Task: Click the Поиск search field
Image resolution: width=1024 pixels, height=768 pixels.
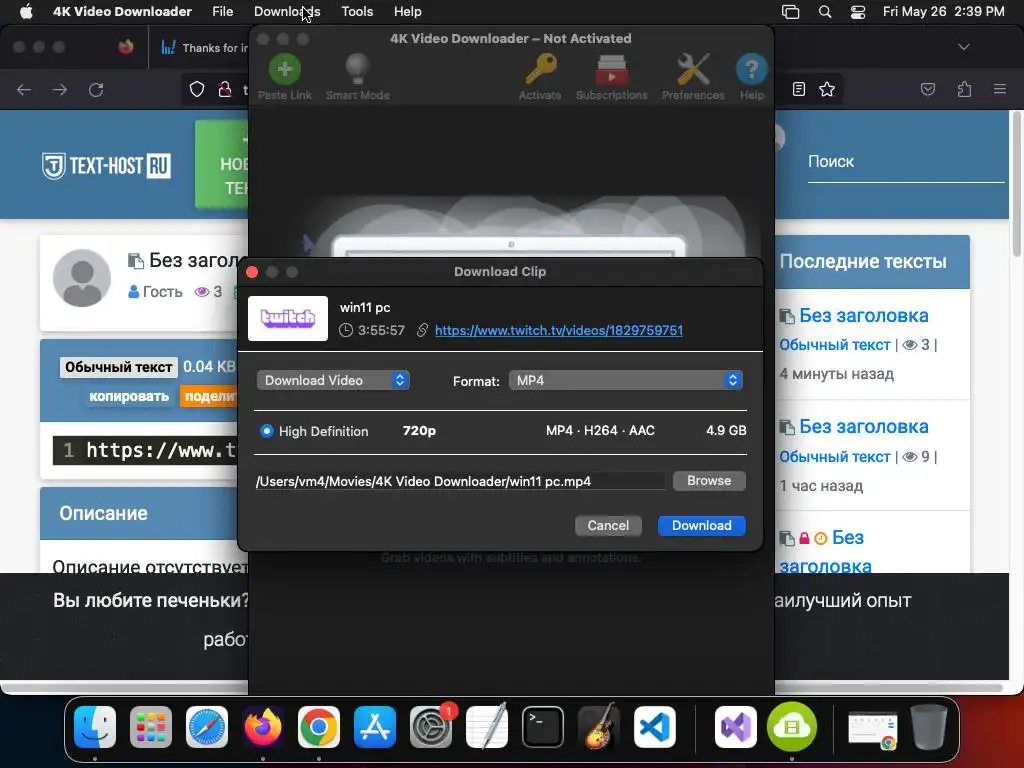Action: [x=906, y=162]
